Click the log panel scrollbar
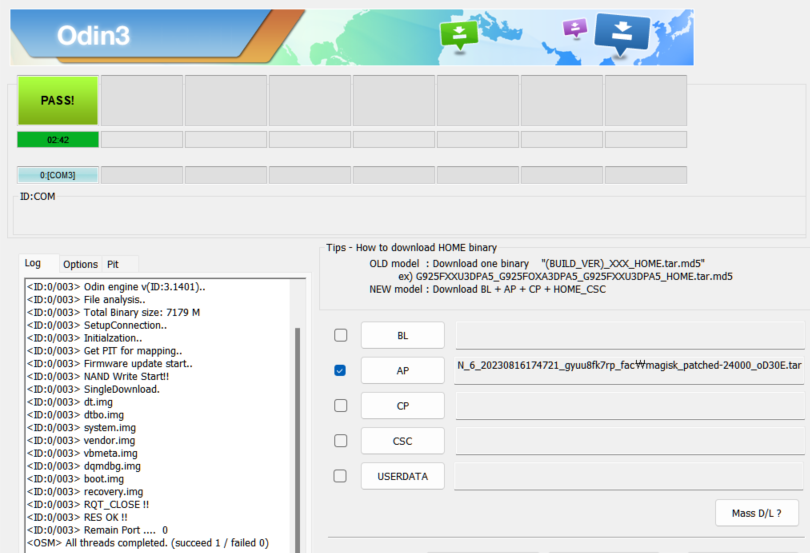 click(298, 439)
